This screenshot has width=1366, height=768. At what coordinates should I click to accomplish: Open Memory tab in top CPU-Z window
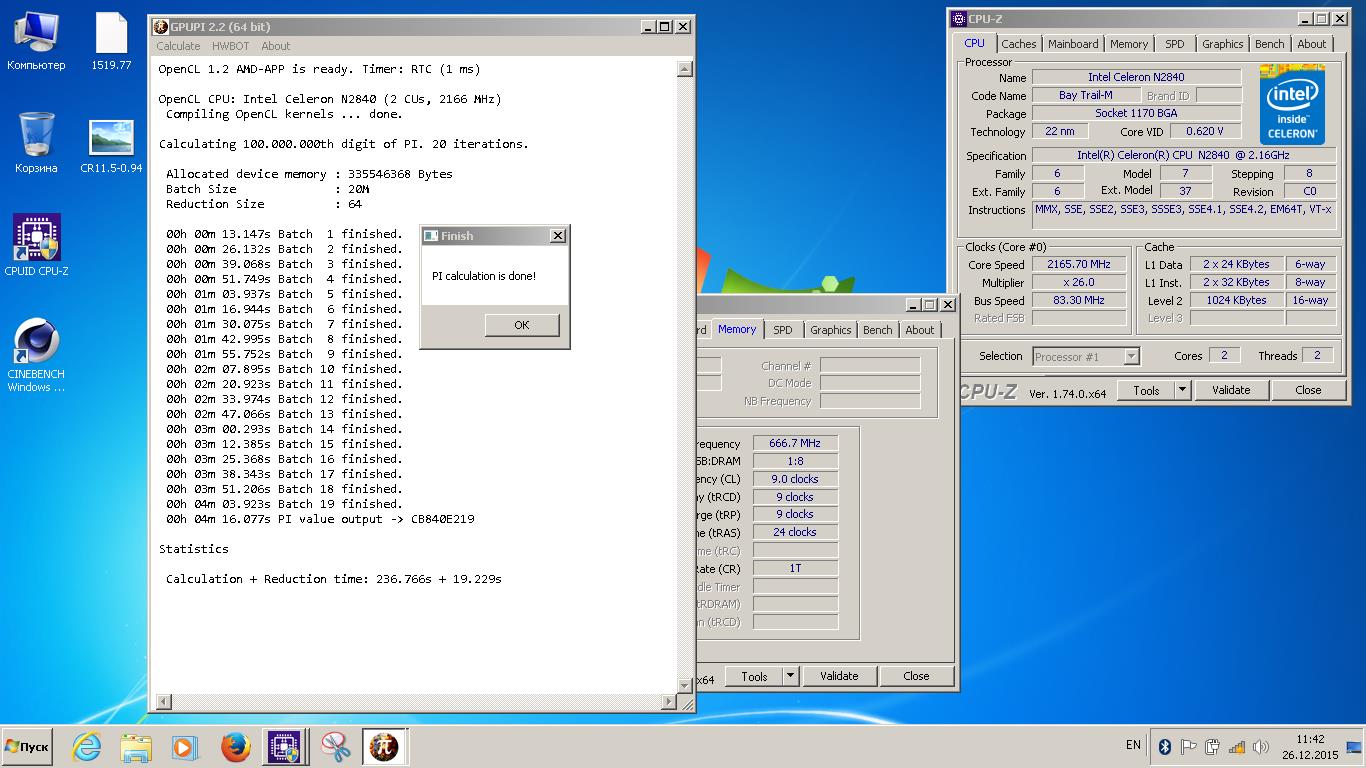[x=1129, y=44]
